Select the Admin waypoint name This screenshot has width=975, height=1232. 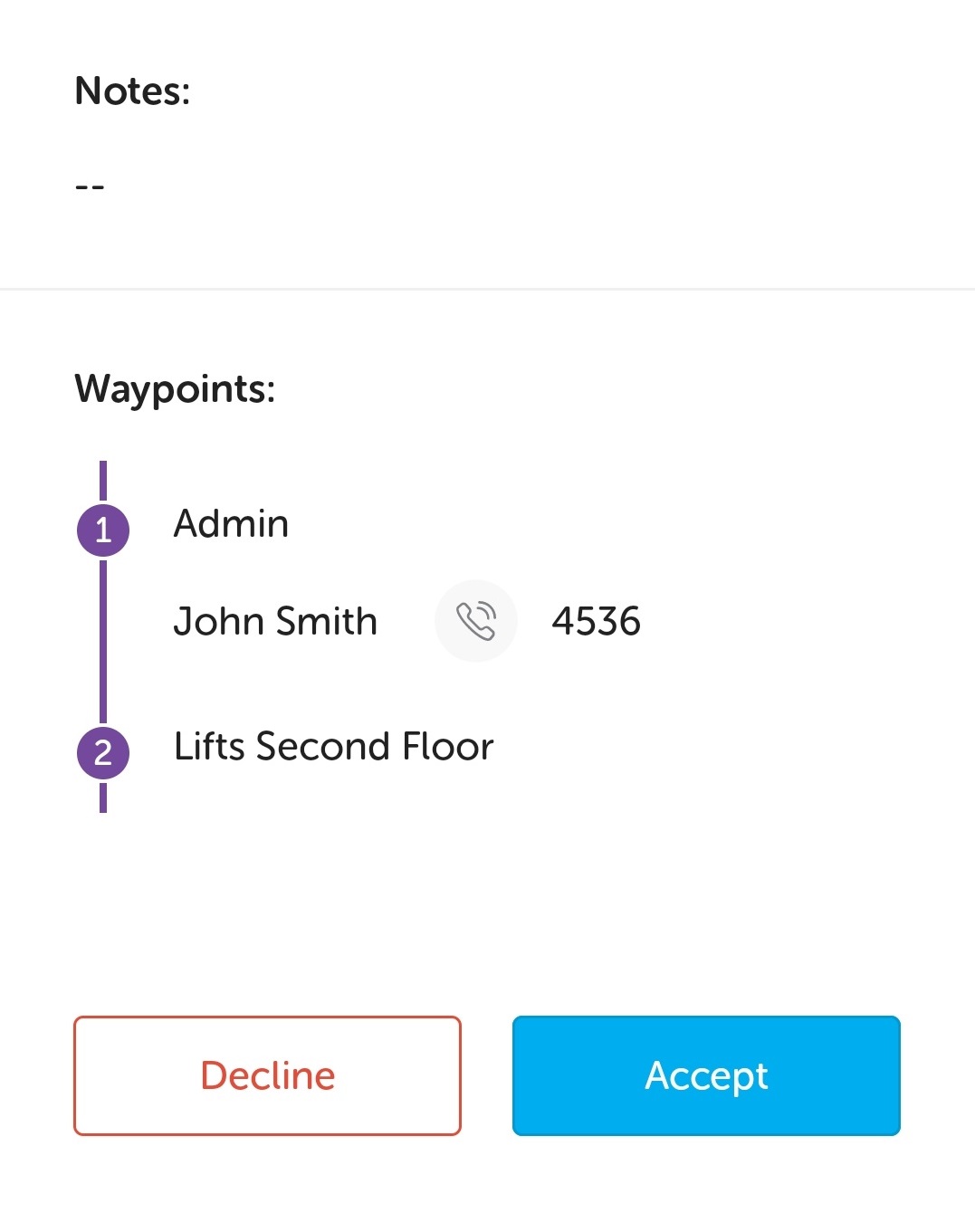click(x=231, y=524)
